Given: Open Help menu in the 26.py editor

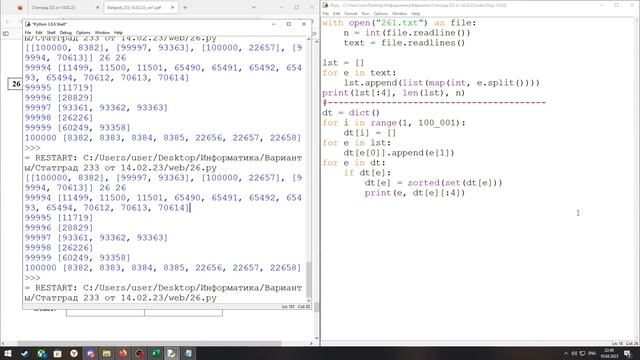Looking at the screenshot, I should 416,13.
